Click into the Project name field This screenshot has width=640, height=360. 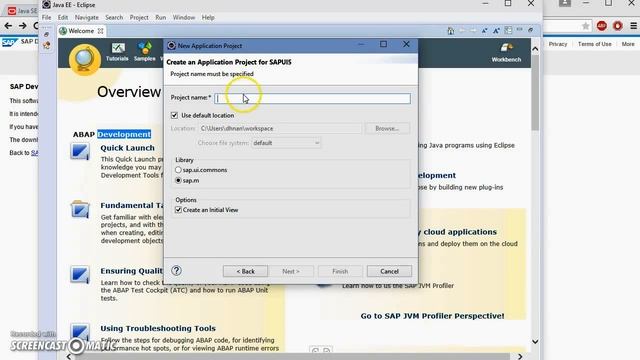coord(313,98)
